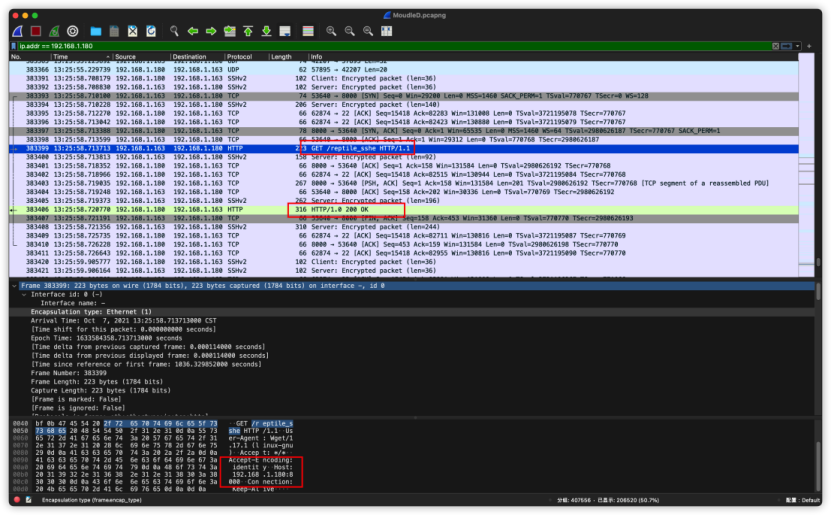Collapse the Frame 383399 tree node
The image size is (831, 515).
[x=14, y=286]
